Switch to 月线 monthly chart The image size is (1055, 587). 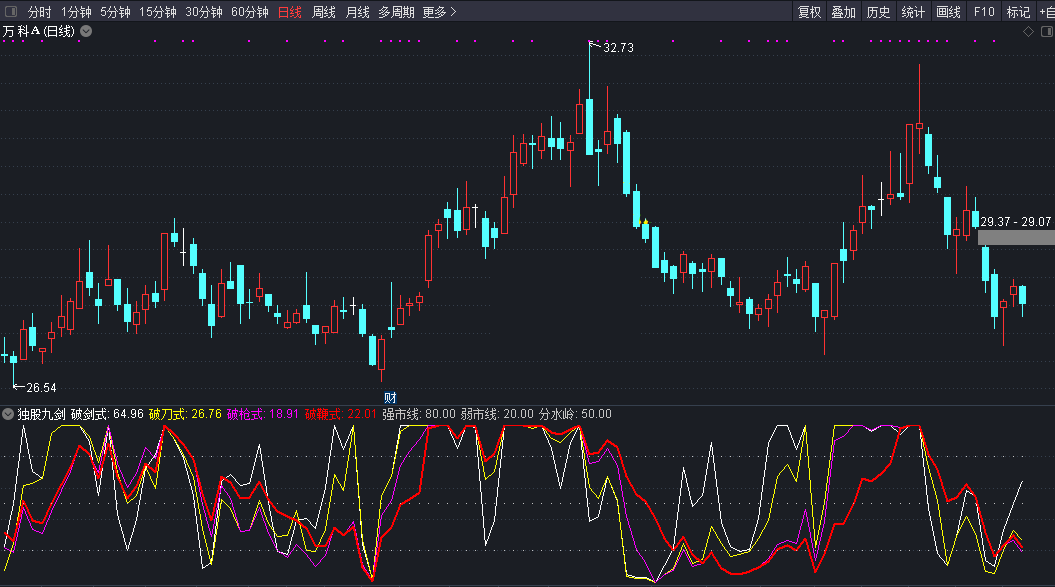pyautogui.click(x=357, y=12)
